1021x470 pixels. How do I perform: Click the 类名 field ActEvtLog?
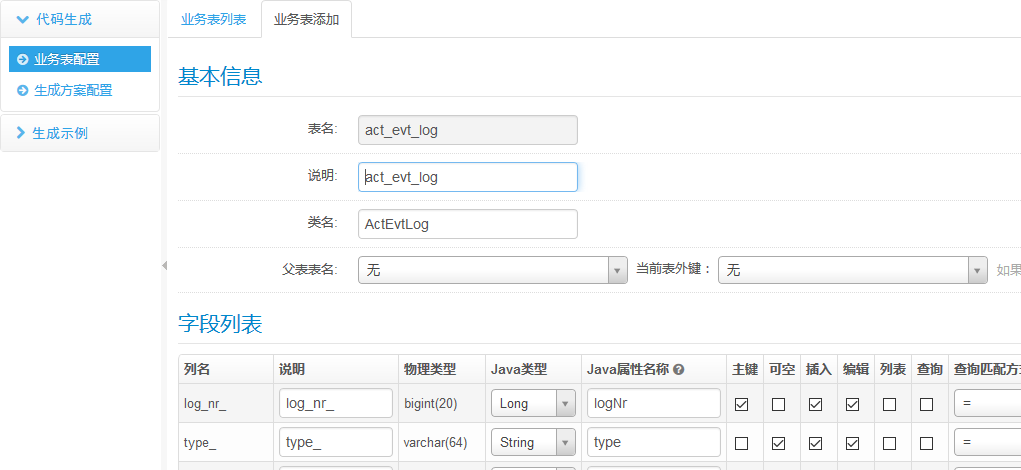point(468,224)
